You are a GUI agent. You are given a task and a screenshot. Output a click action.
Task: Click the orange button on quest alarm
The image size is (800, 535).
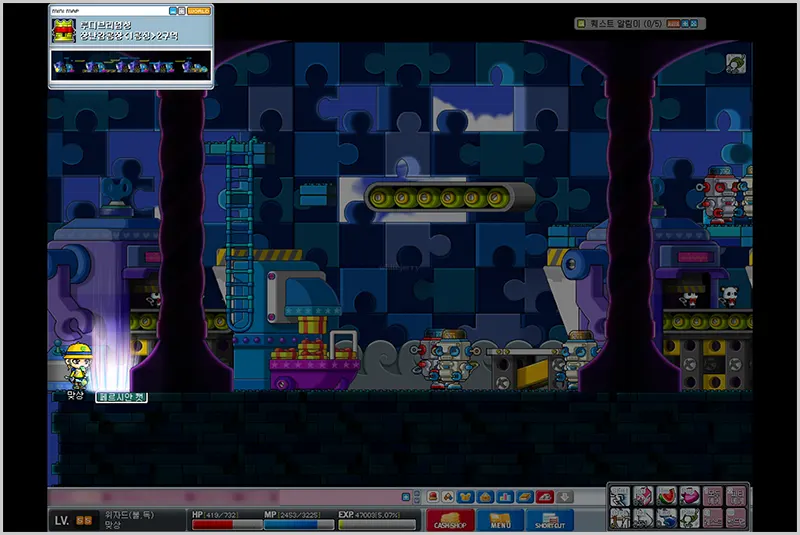pyautogui.click(x=673, y=23)
